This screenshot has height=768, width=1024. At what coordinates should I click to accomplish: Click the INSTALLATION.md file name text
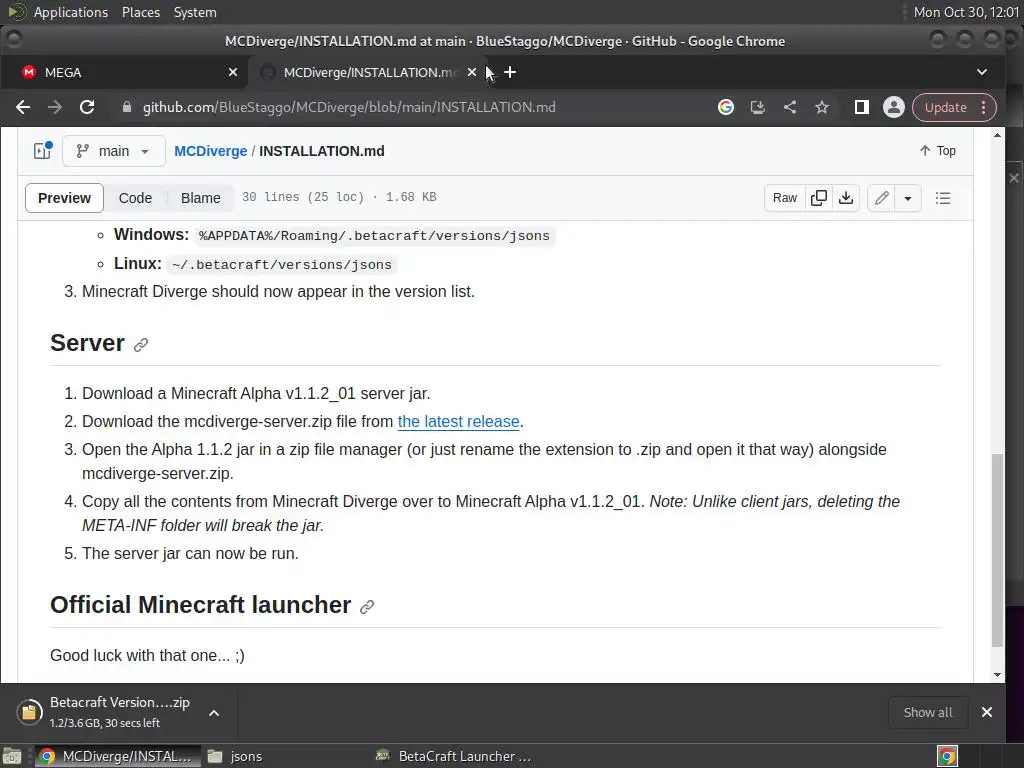point(321,151)
